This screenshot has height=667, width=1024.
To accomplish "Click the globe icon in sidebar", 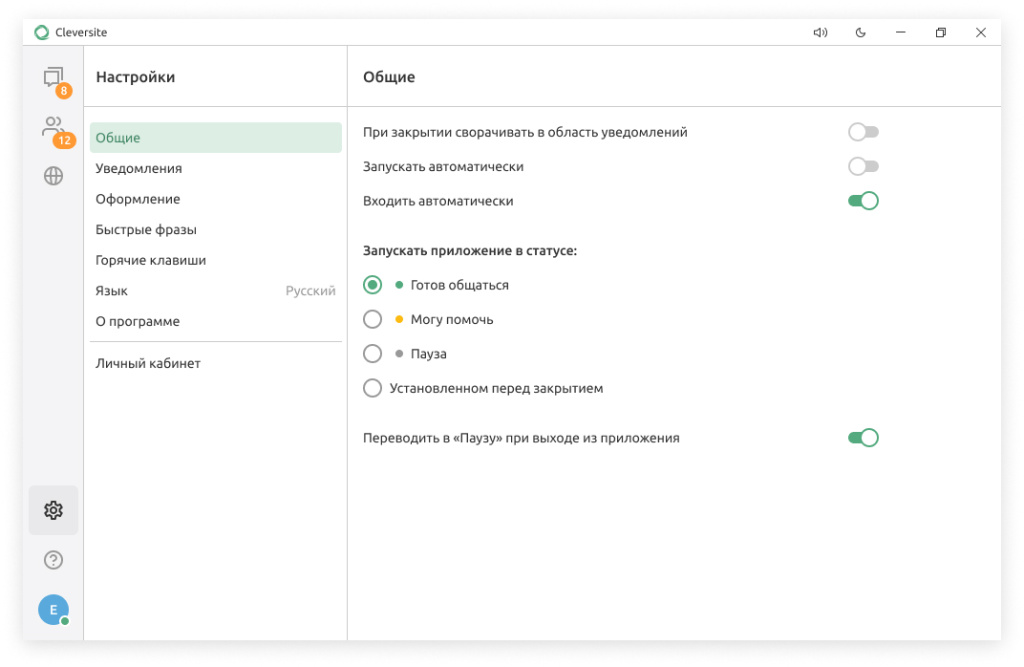I will [x=53, y=176].
